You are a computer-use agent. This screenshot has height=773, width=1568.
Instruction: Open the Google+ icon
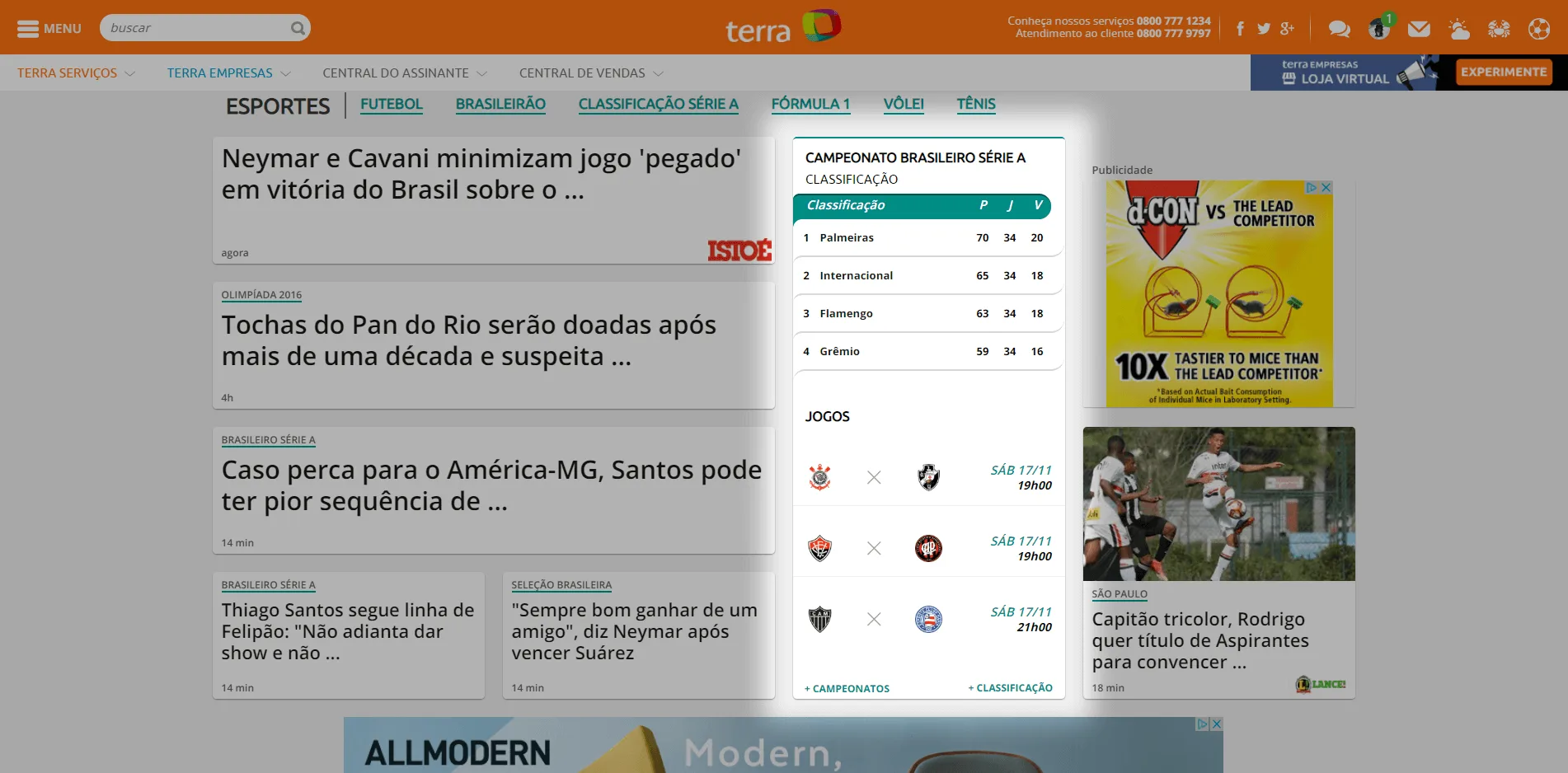(x=1288, y=29)
